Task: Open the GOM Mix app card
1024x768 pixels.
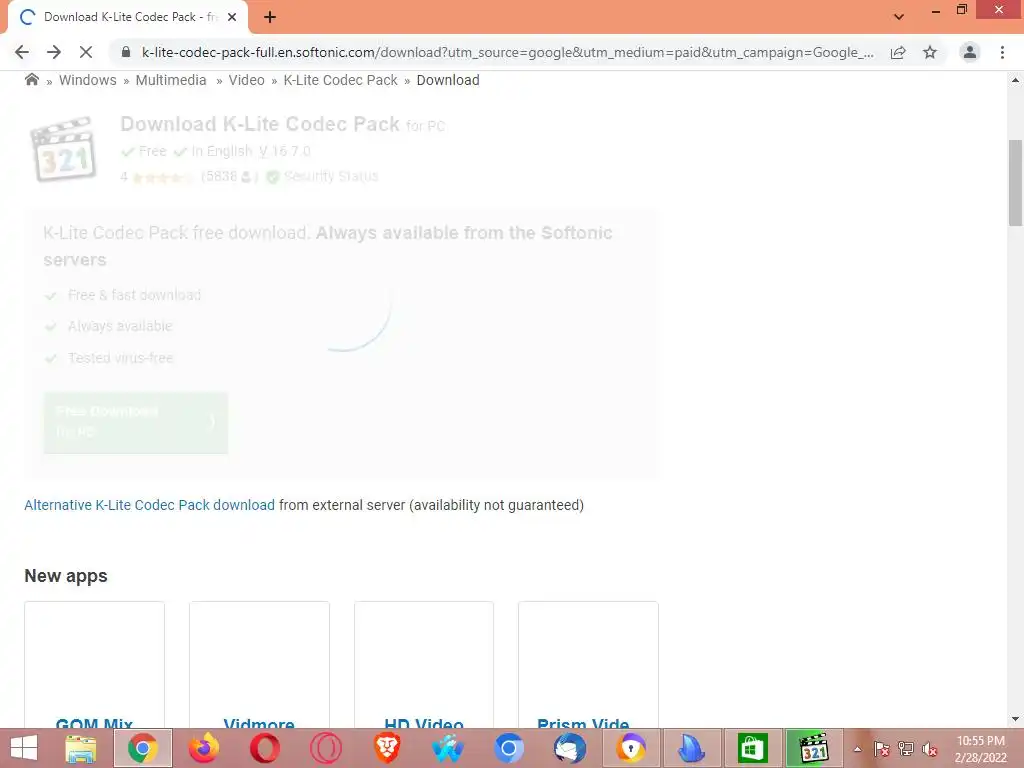Action: pos(95,664)
